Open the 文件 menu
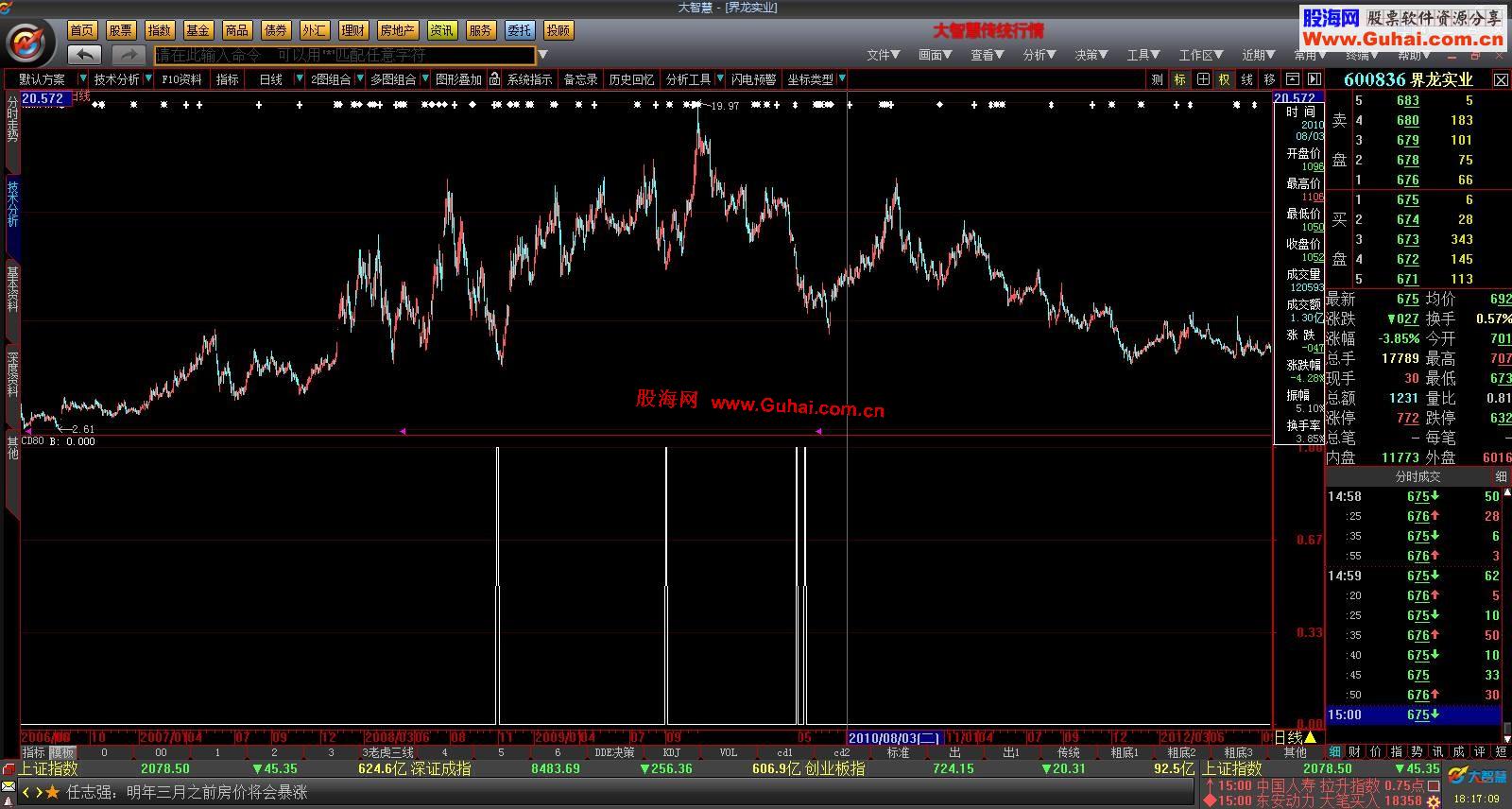The image size is (1512, 809). tap(883, 55)
